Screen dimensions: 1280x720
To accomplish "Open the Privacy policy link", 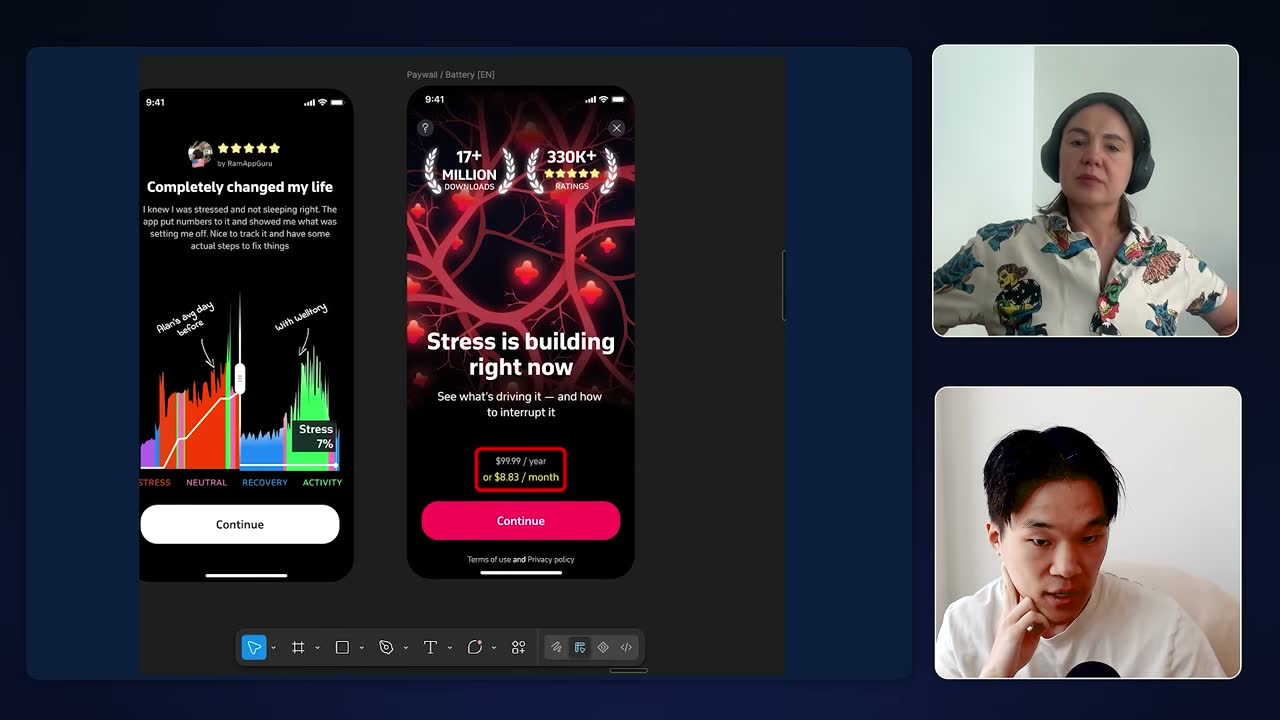I will click(551, 560).
